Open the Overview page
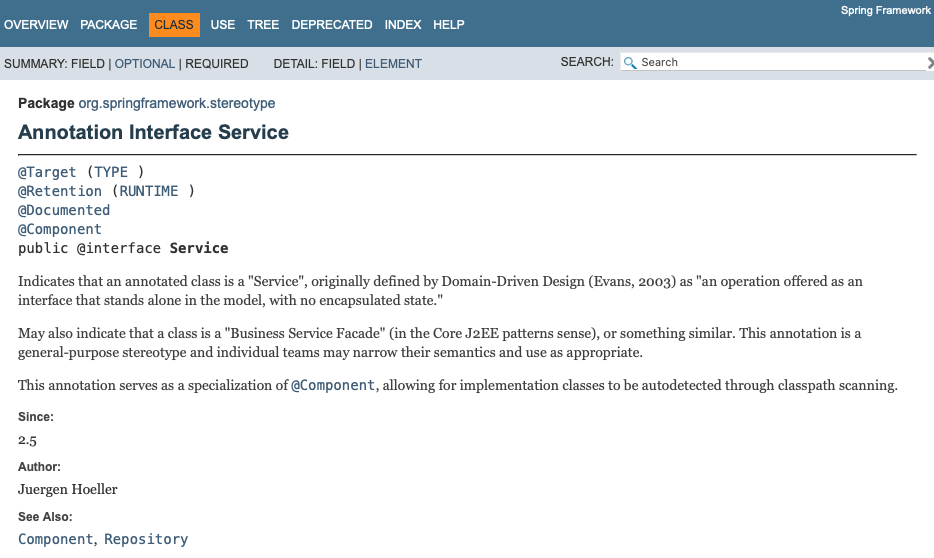This screenshot has width=934, height=558. coord(36,25)
